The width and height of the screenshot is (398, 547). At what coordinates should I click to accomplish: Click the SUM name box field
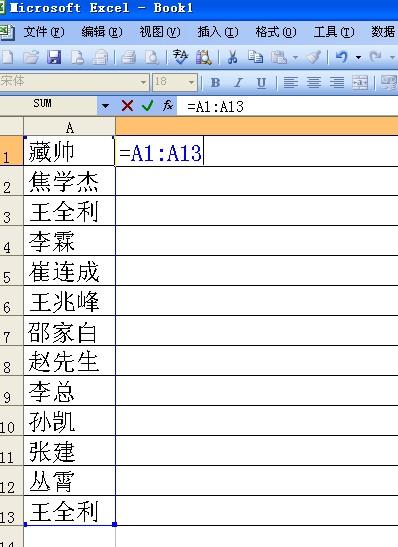(48, 105)
